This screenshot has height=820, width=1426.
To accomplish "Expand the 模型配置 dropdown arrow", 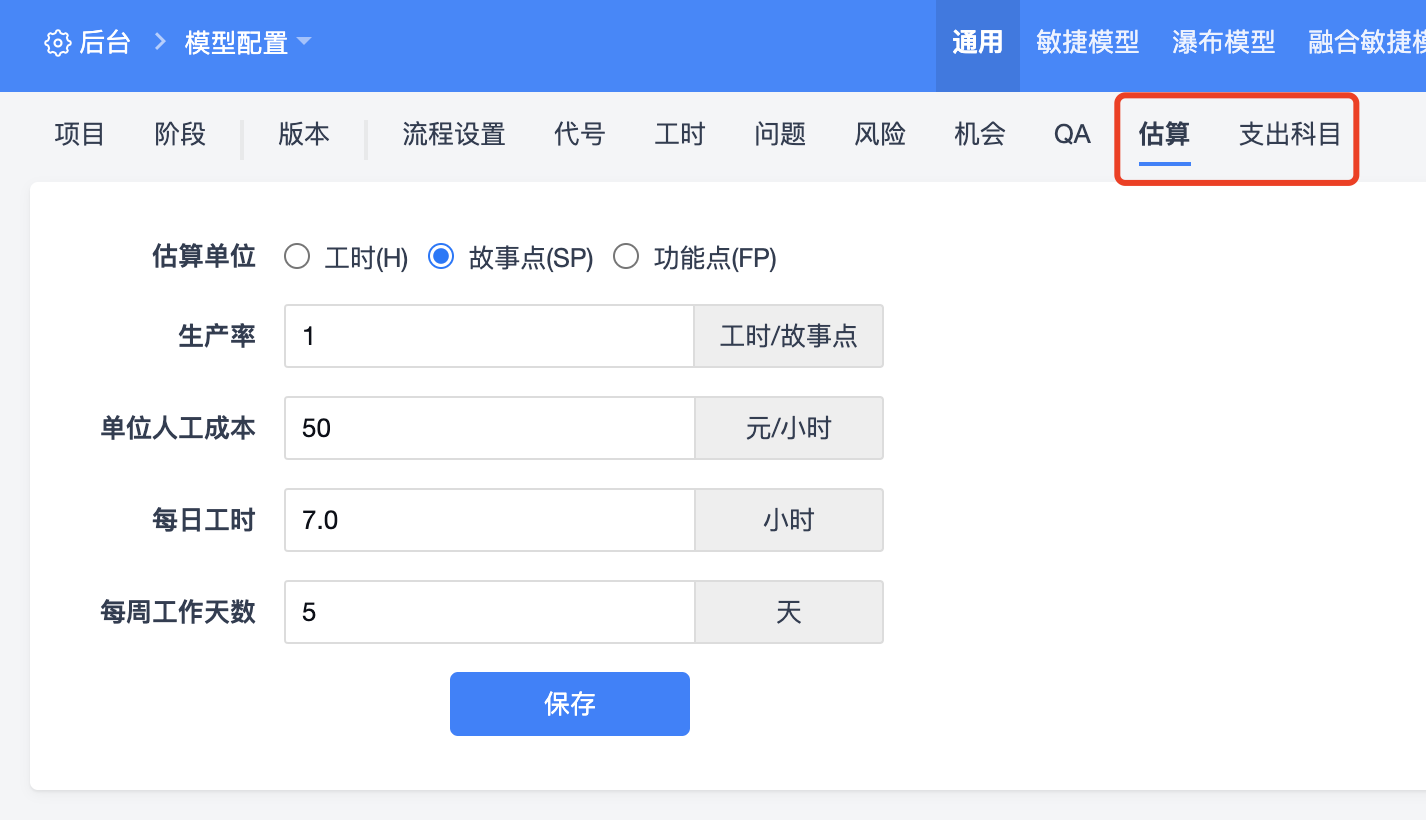I will point(305,42).
